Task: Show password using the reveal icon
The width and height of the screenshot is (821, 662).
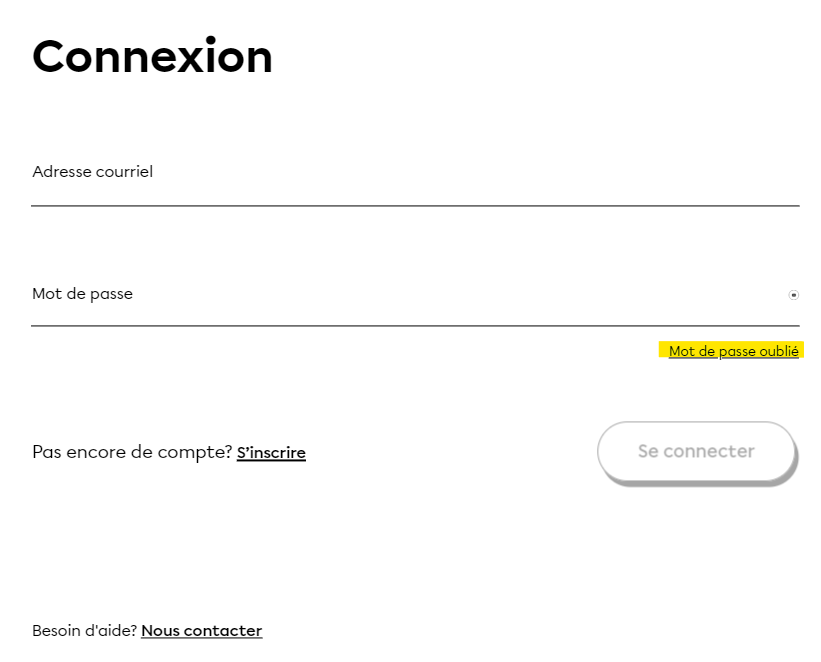Action: (793, 295)
